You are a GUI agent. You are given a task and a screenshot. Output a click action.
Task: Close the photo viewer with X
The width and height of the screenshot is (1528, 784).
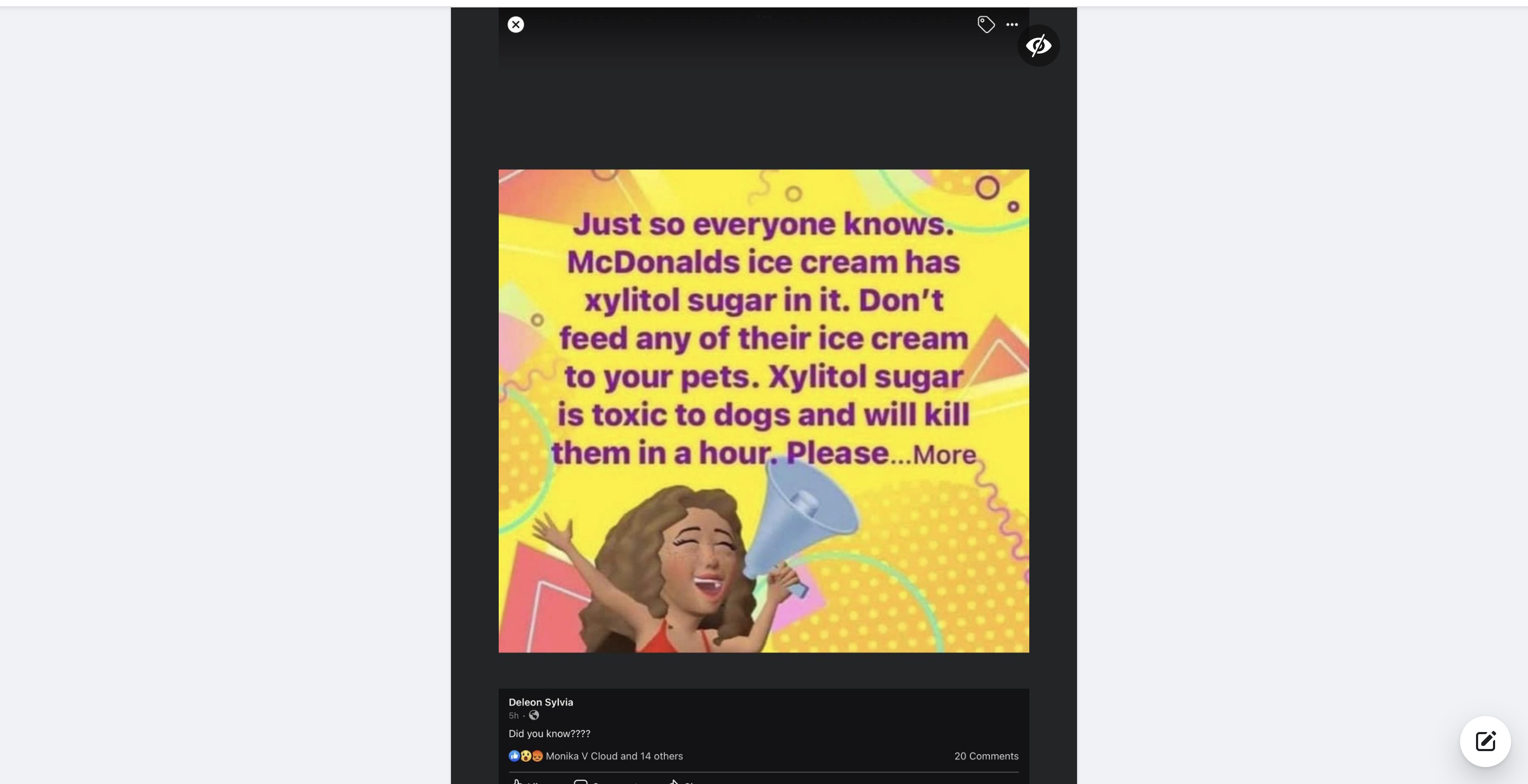516,24
